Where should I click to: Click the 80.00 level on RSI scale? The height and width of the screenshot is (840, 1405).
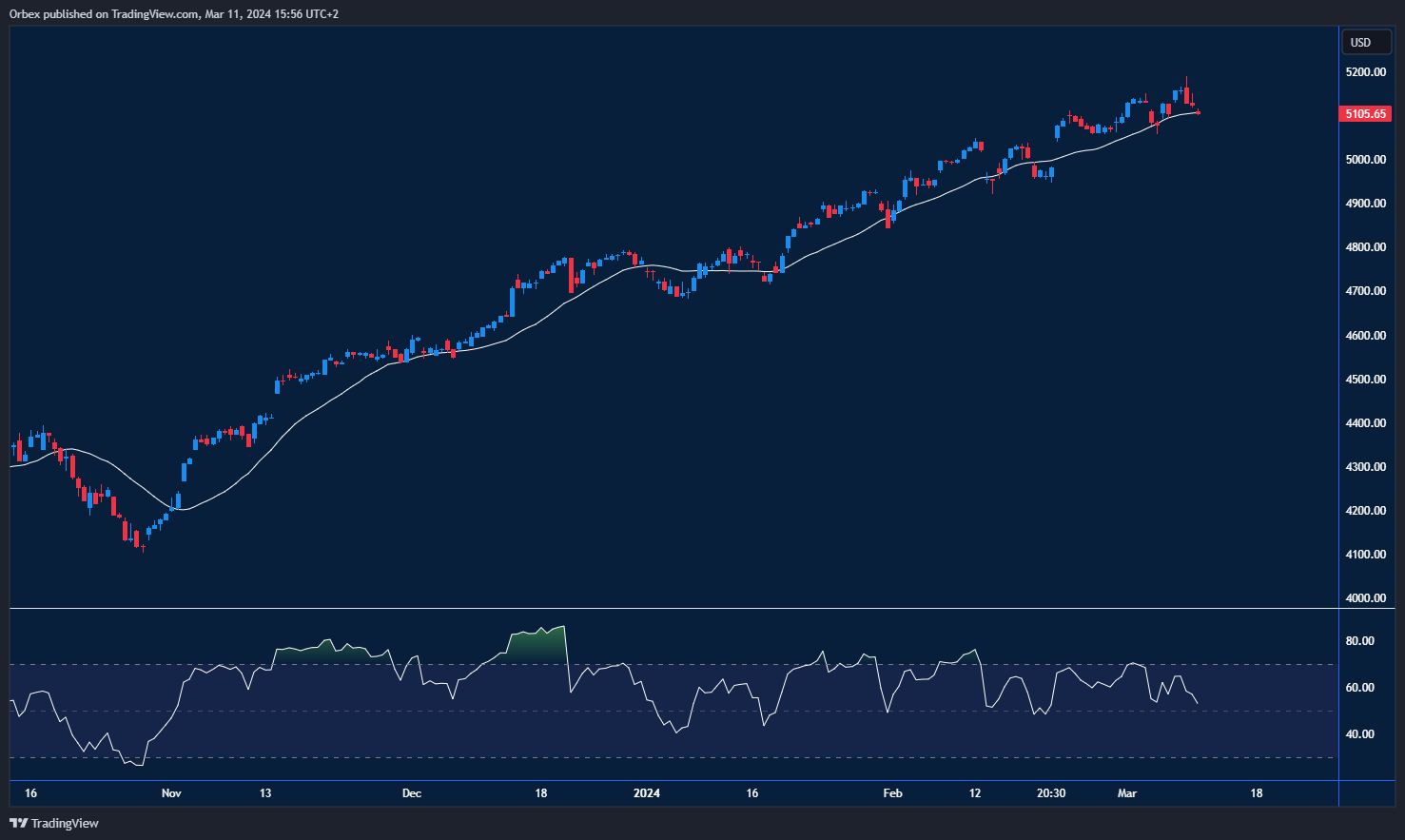1359,641
